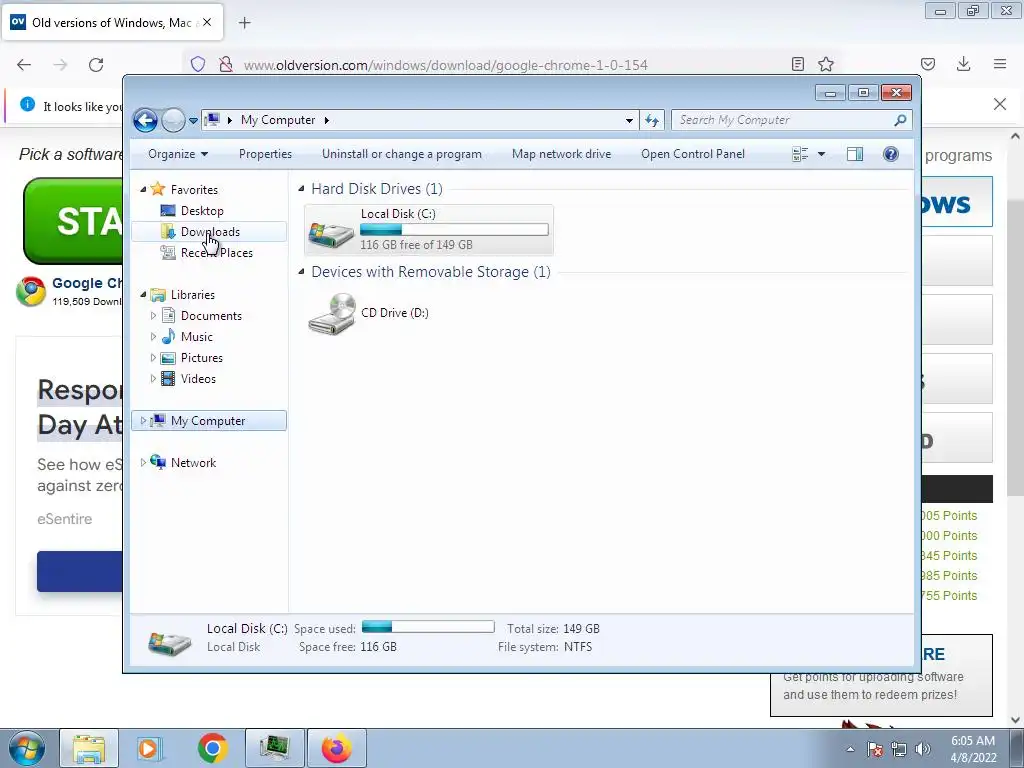1024x768 pixels.
Task: Click Space used bar in details pane
Action: pyautogui.click(x=428, y=628)
